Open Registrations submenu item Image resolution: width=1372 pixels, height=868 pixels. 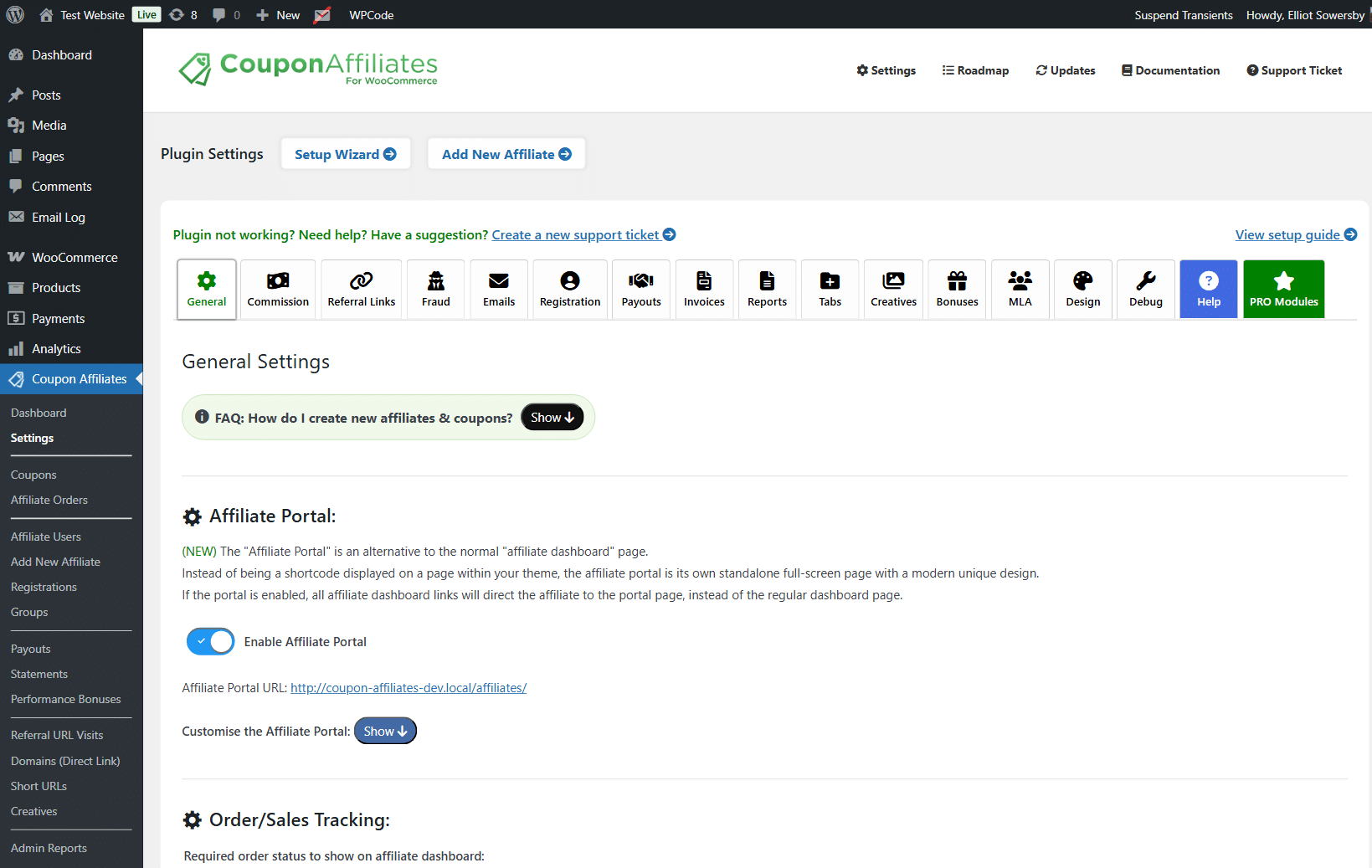tap(44, 587)
